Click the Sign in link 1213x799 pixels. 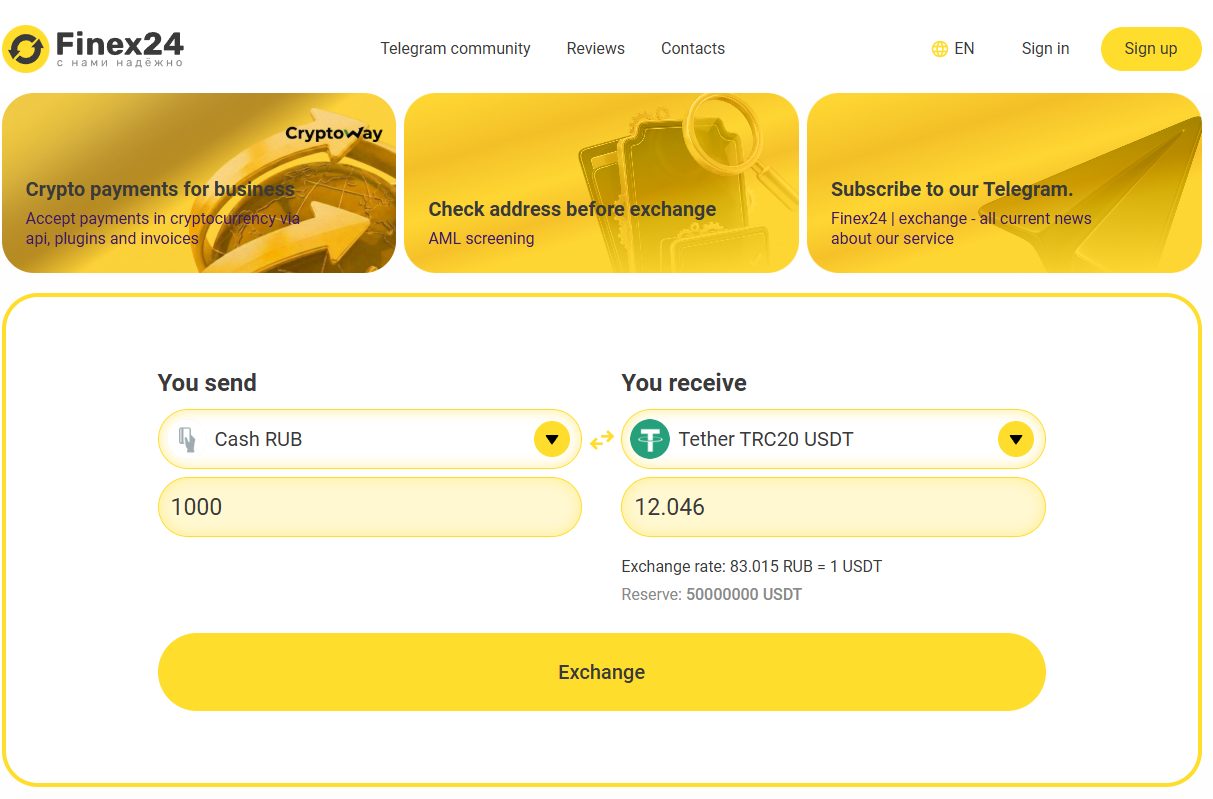click(1045, 48)
